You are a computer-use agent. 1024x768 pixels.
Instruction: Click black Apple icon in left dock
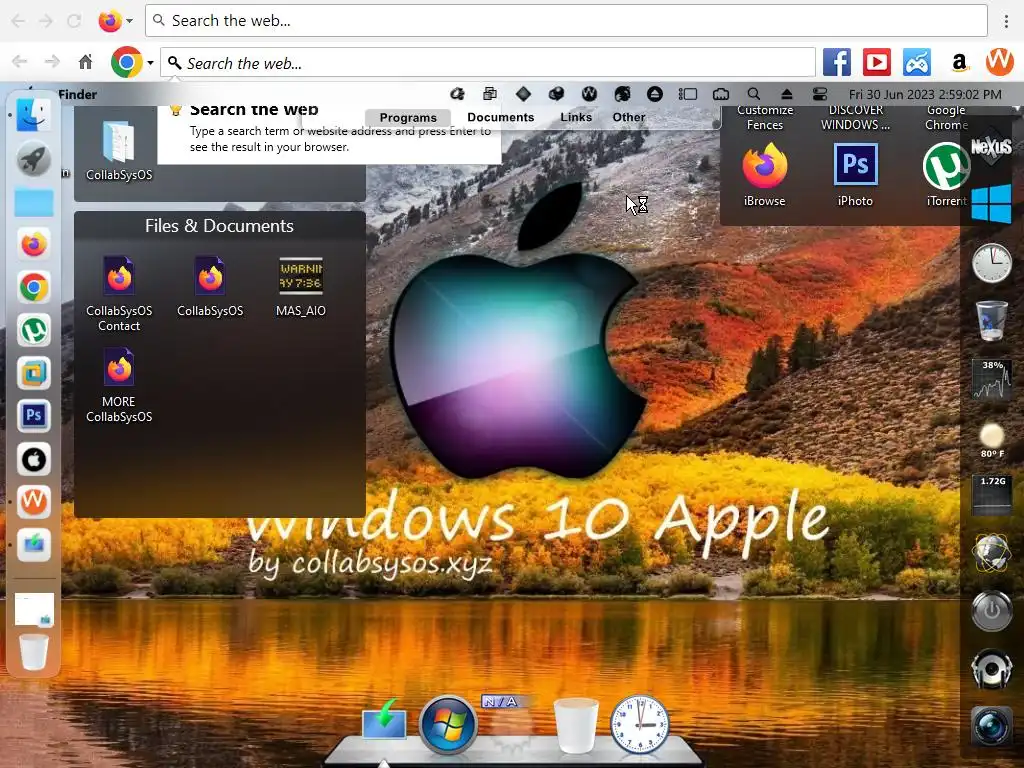33,459
